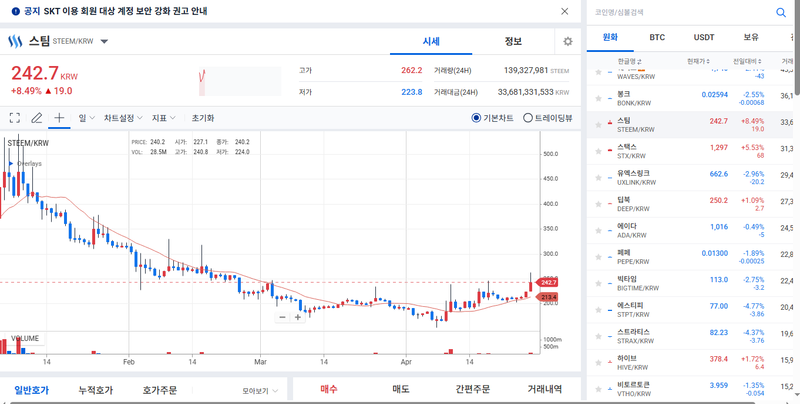This screenshot has width=800, height=404.
Task: Click the search magnifier icon
Action: coord(781,13)
